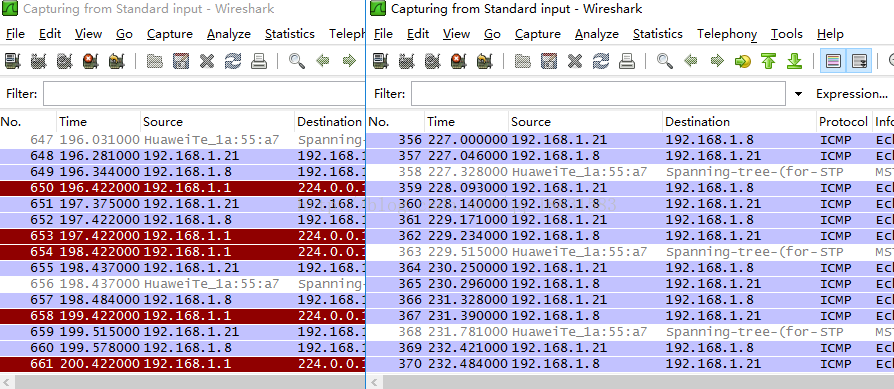Viewport: 894px width, 389px height.
Task: Select packet 661 at time 200.422000
Action: tap(182, 363)
